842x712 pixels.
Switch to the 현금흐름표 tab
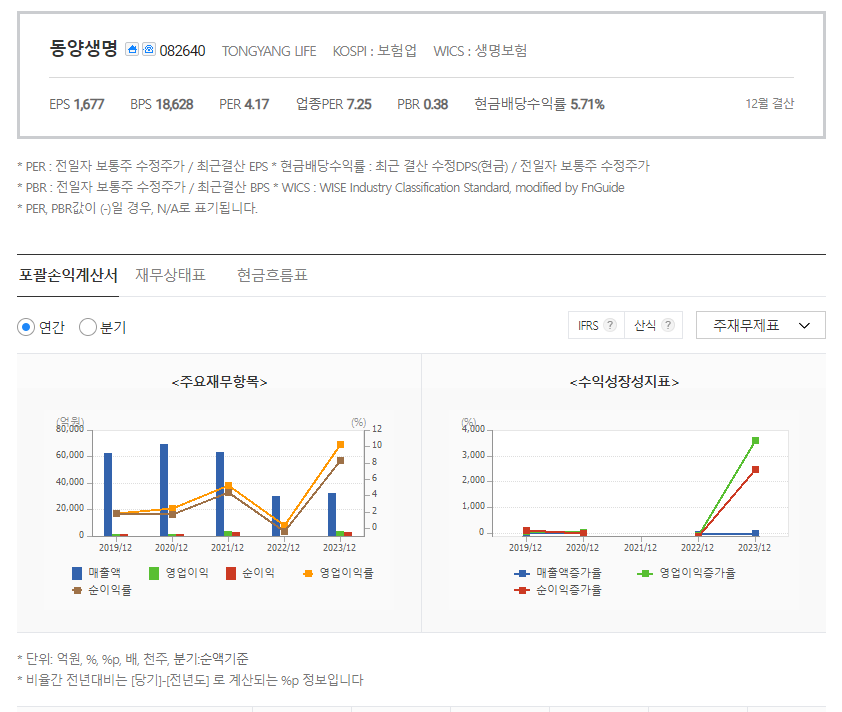pos(272,275)
